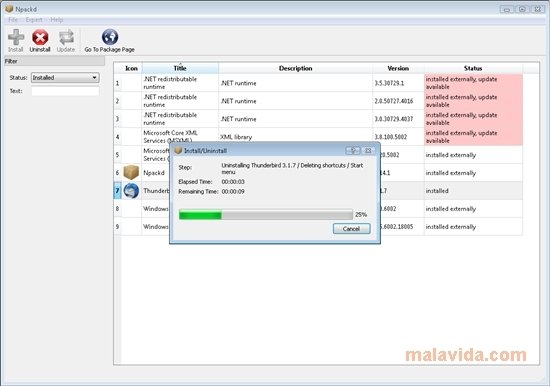This screenshot has width=550, height=386.
Task: Select row number 7 header
Action: pyautogui.click(x=117, y=191)
